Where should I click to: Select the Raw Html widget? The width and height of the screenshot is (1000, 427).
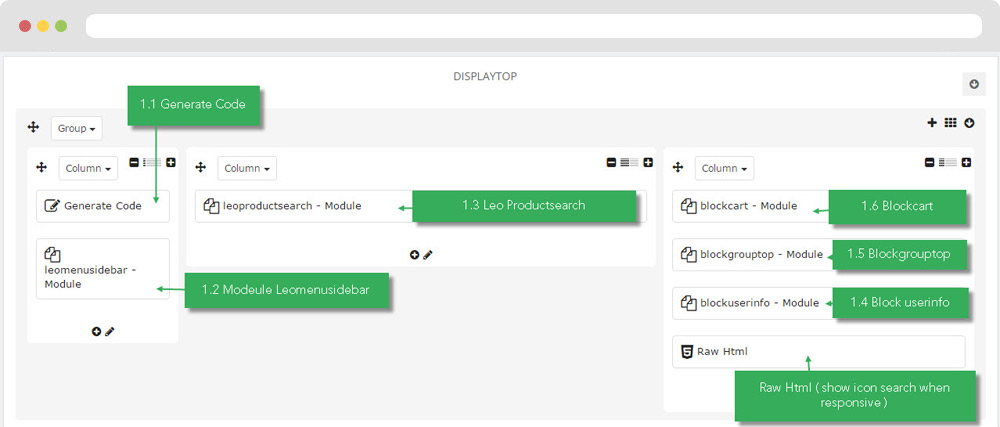[x=818, y=351]
